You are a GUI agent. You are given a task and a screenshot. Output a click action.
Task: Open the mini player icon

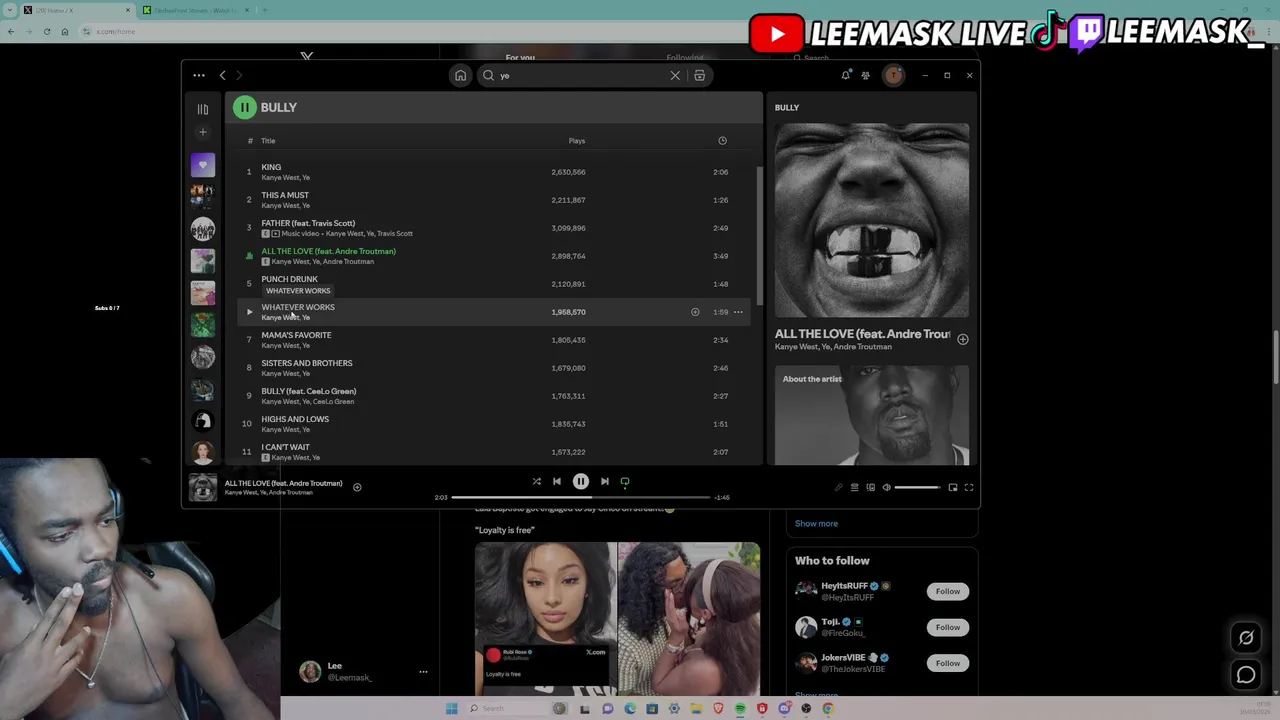tap(953, 488)
